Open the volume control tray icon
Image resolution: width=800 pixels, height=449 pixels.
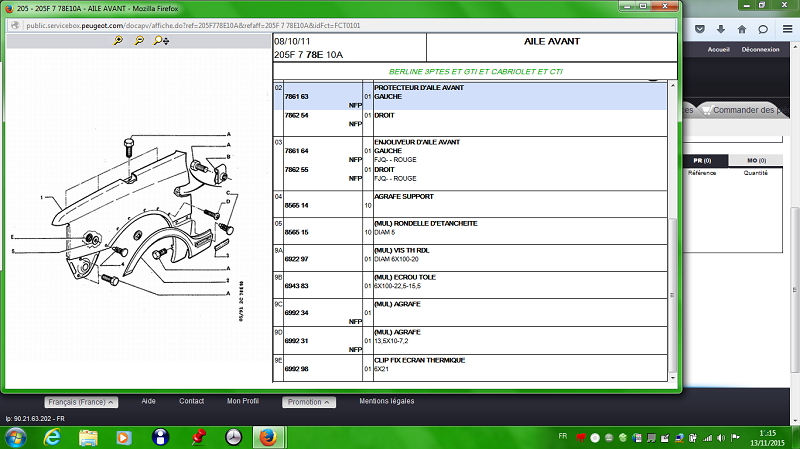(x=721, y=438)
